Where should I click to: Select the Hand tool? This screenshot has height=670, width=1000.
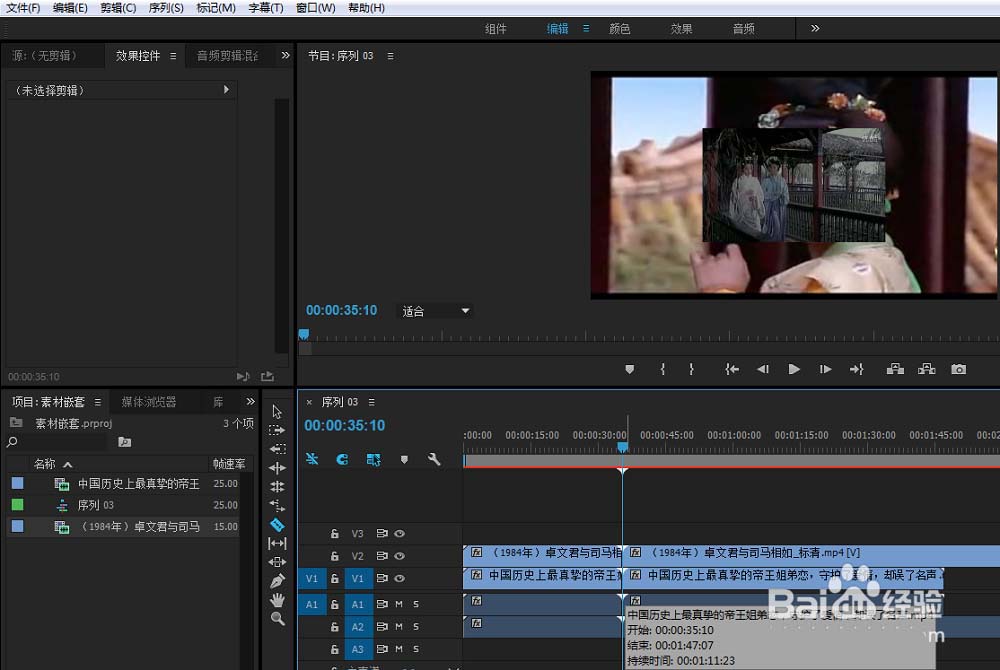(277, 600)
